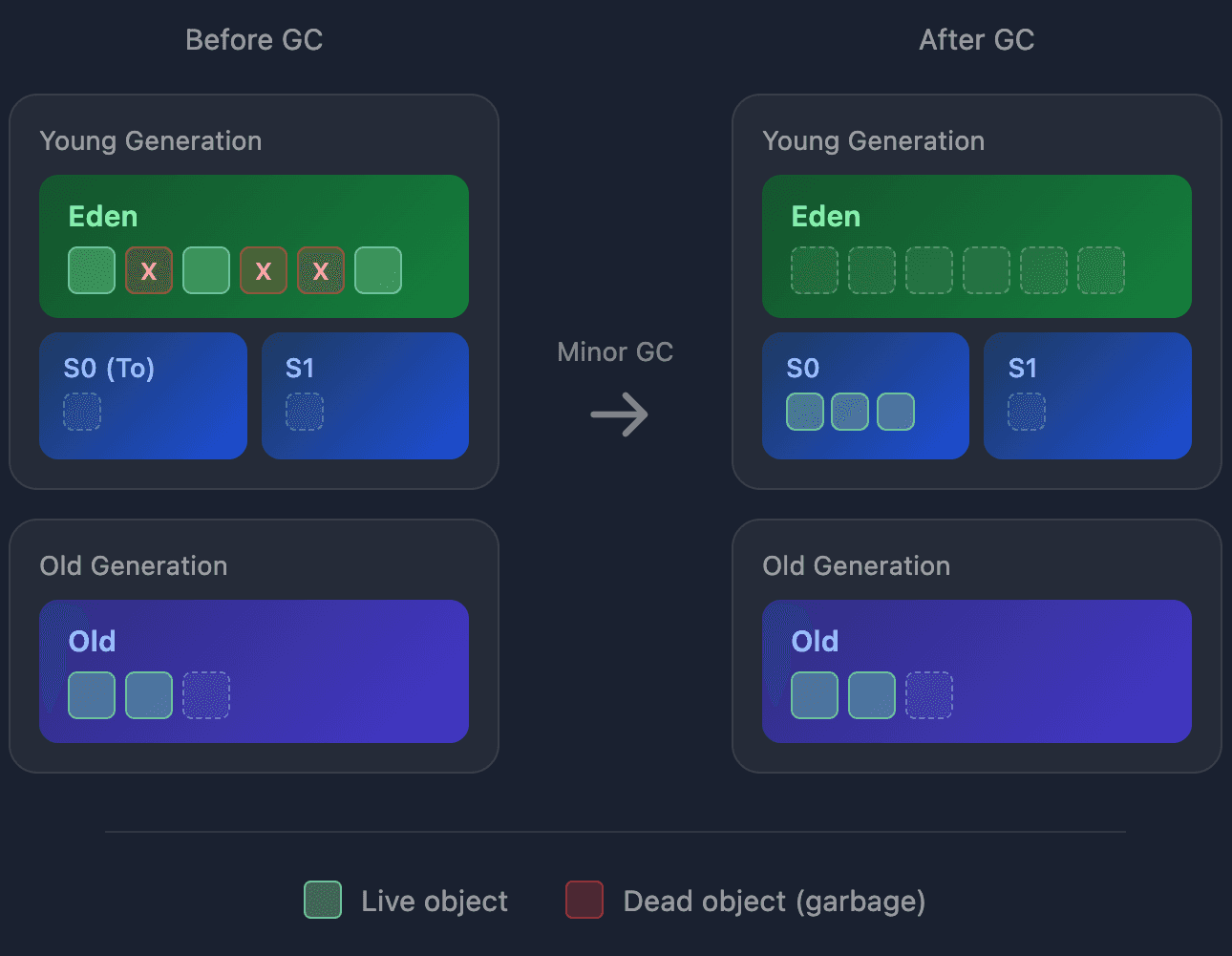
Task: Select the empty slot in After GC S1
Action: coord(1027,412)
